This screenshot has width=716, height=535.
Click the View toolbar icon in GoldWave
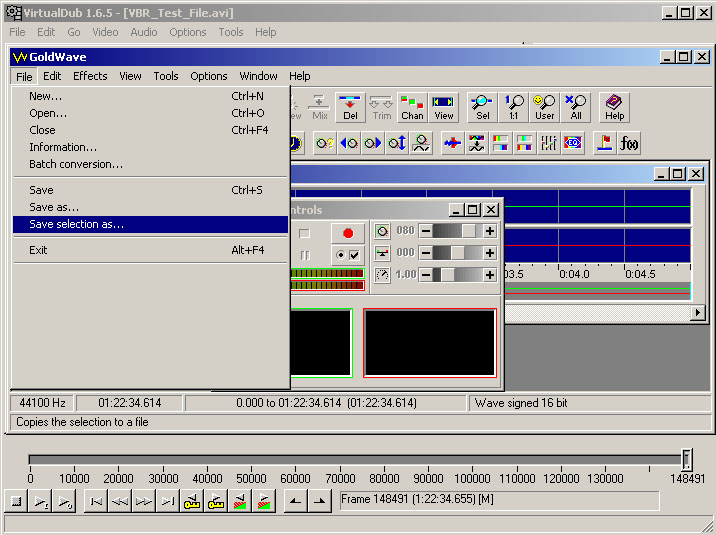coord(443,108)
